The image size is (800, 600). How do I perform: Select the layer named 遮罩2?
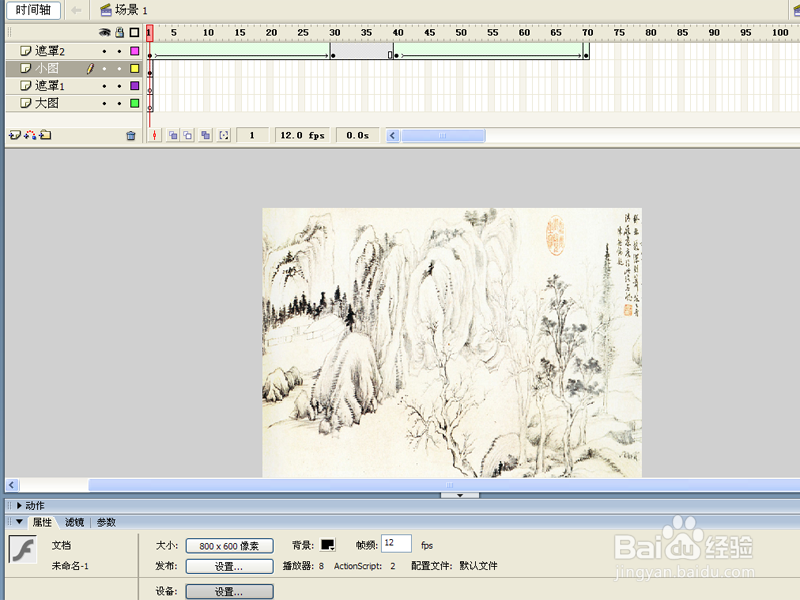click(x=50, y=51)
